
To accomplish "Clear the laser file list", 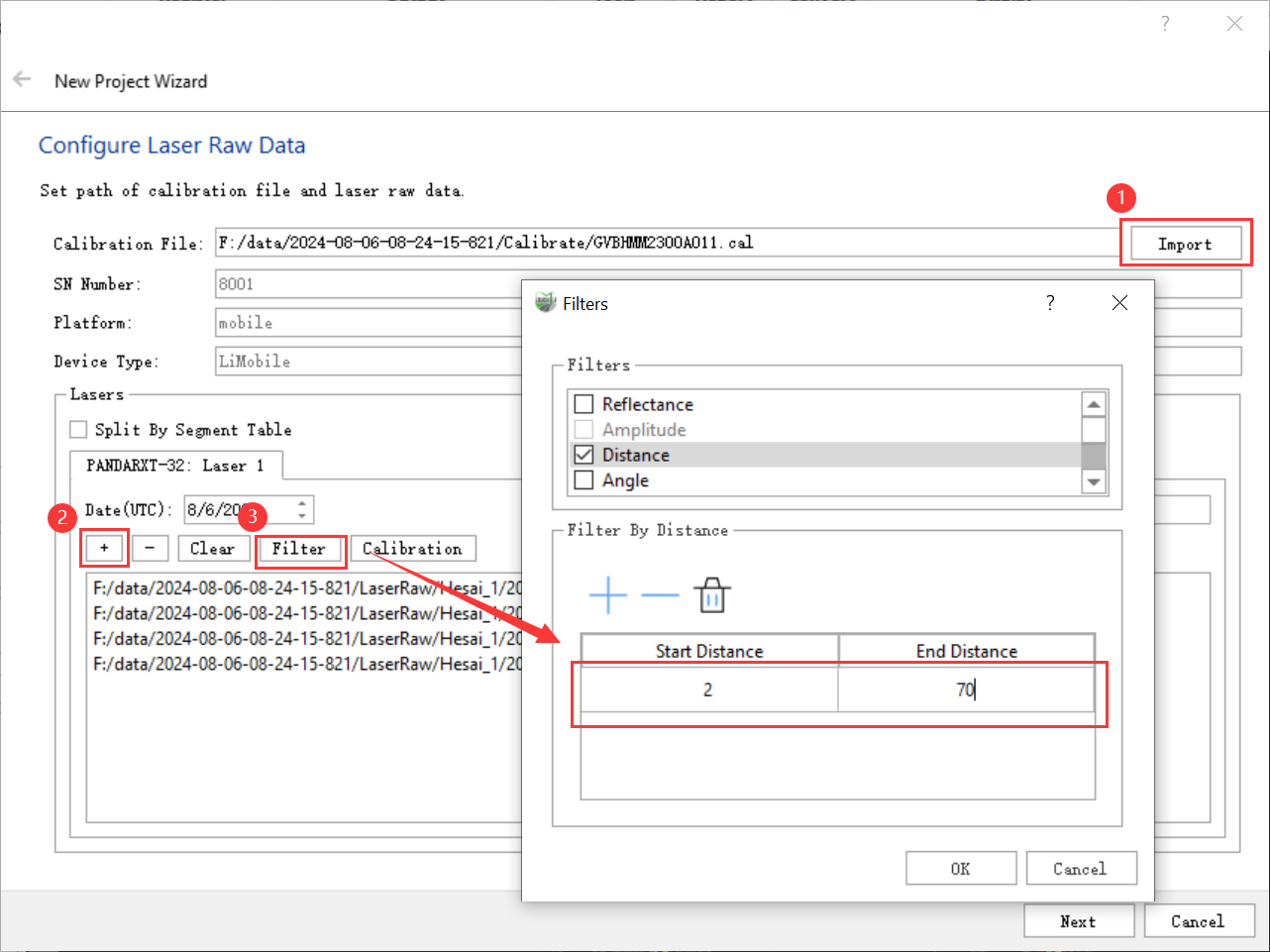I will pos(212,548).
